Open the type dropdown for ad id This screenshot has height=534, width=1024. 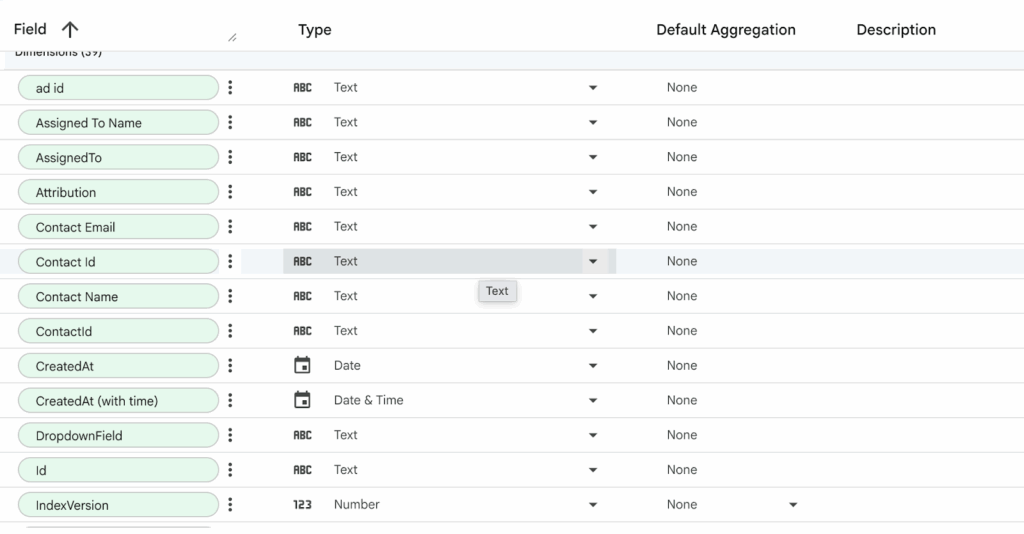(x=593, y=88)
